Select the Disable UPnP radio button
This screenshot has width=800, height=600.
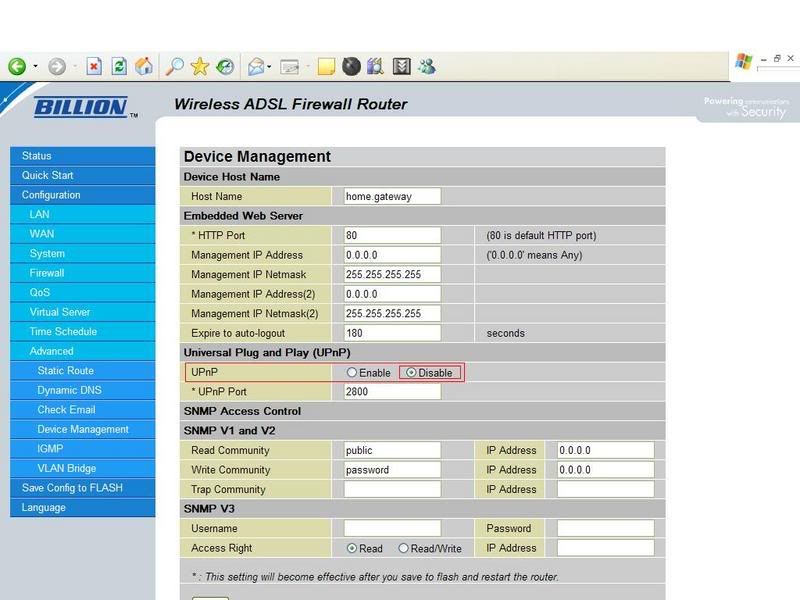pos(411,373)
